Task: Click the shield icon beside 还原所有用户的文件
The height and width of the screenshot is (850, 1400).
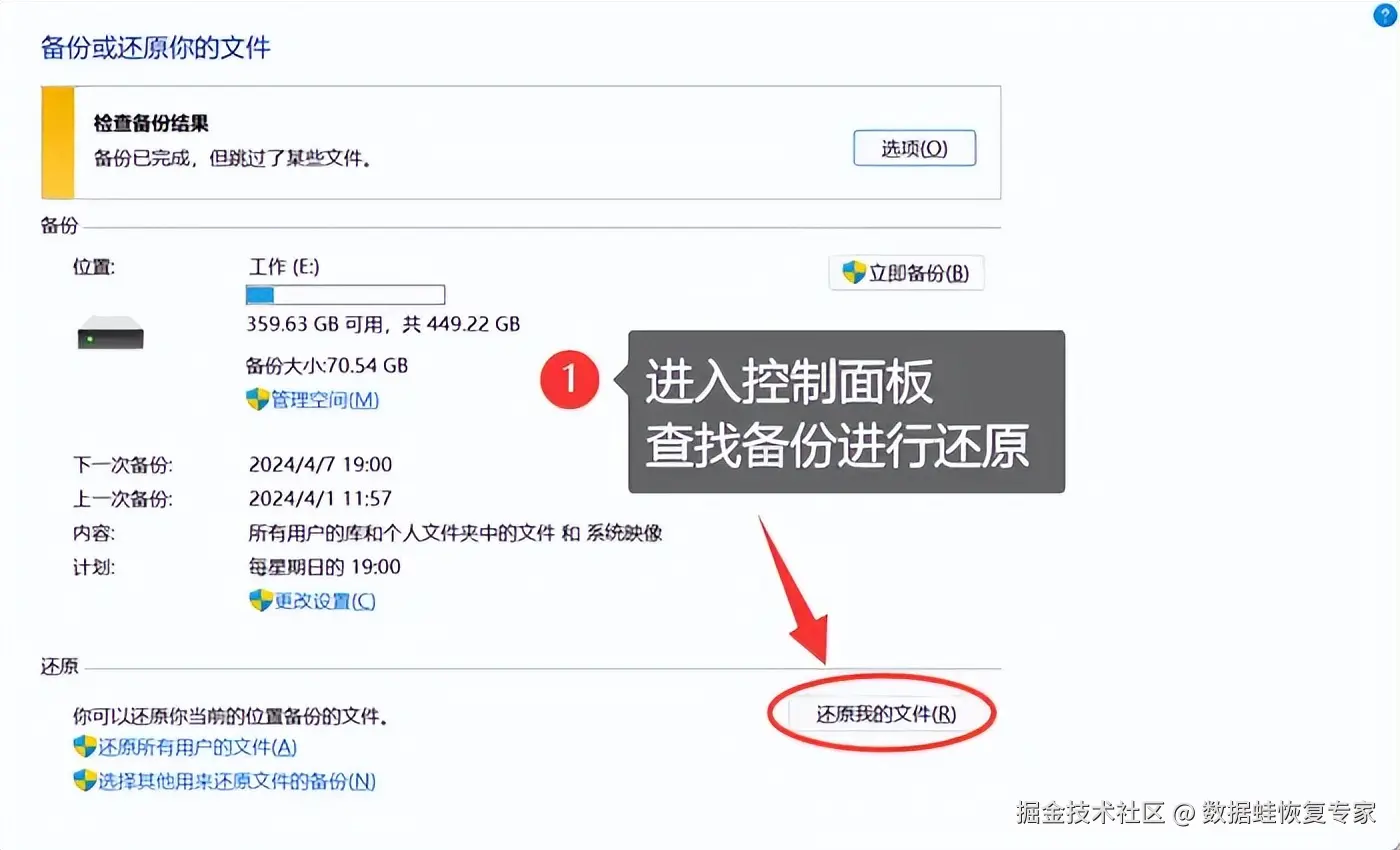Action: coord(84,747)
